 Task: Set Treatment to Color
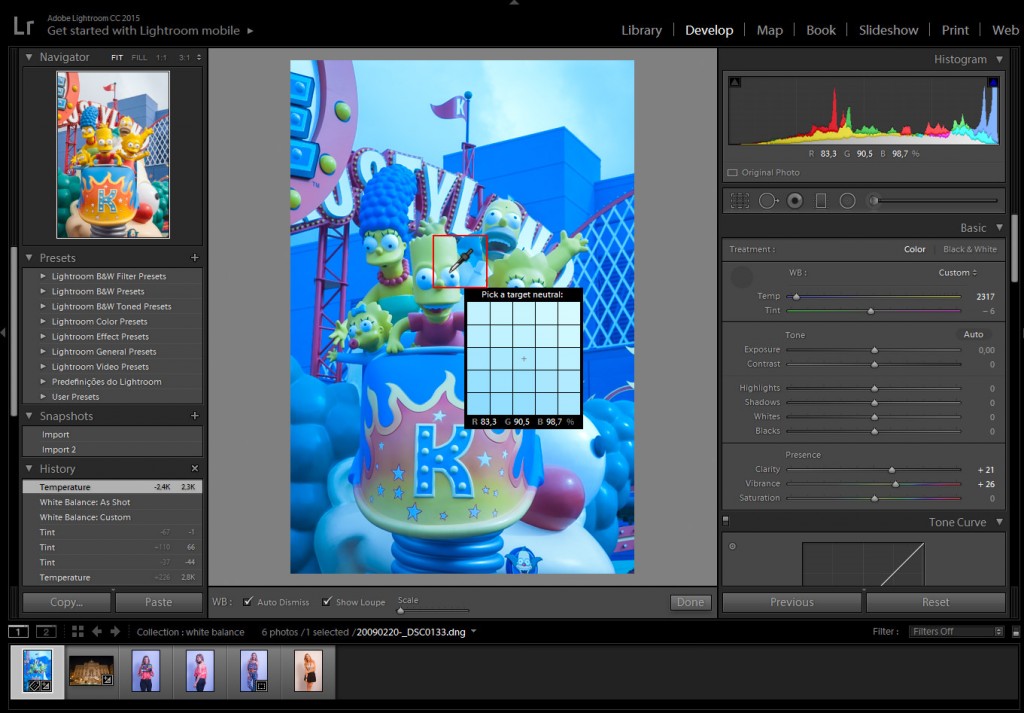(x=914, y=249)
